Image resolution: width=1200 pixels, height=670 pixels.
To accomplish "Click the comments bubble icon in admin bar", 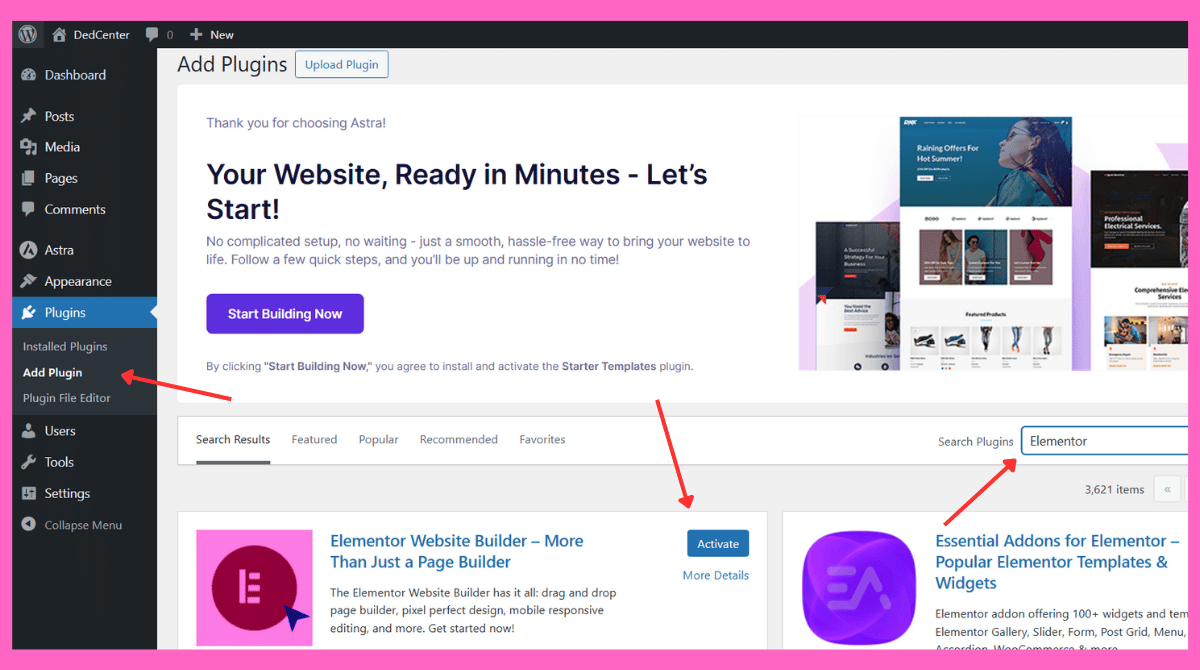I will click(x=152, y=34).
